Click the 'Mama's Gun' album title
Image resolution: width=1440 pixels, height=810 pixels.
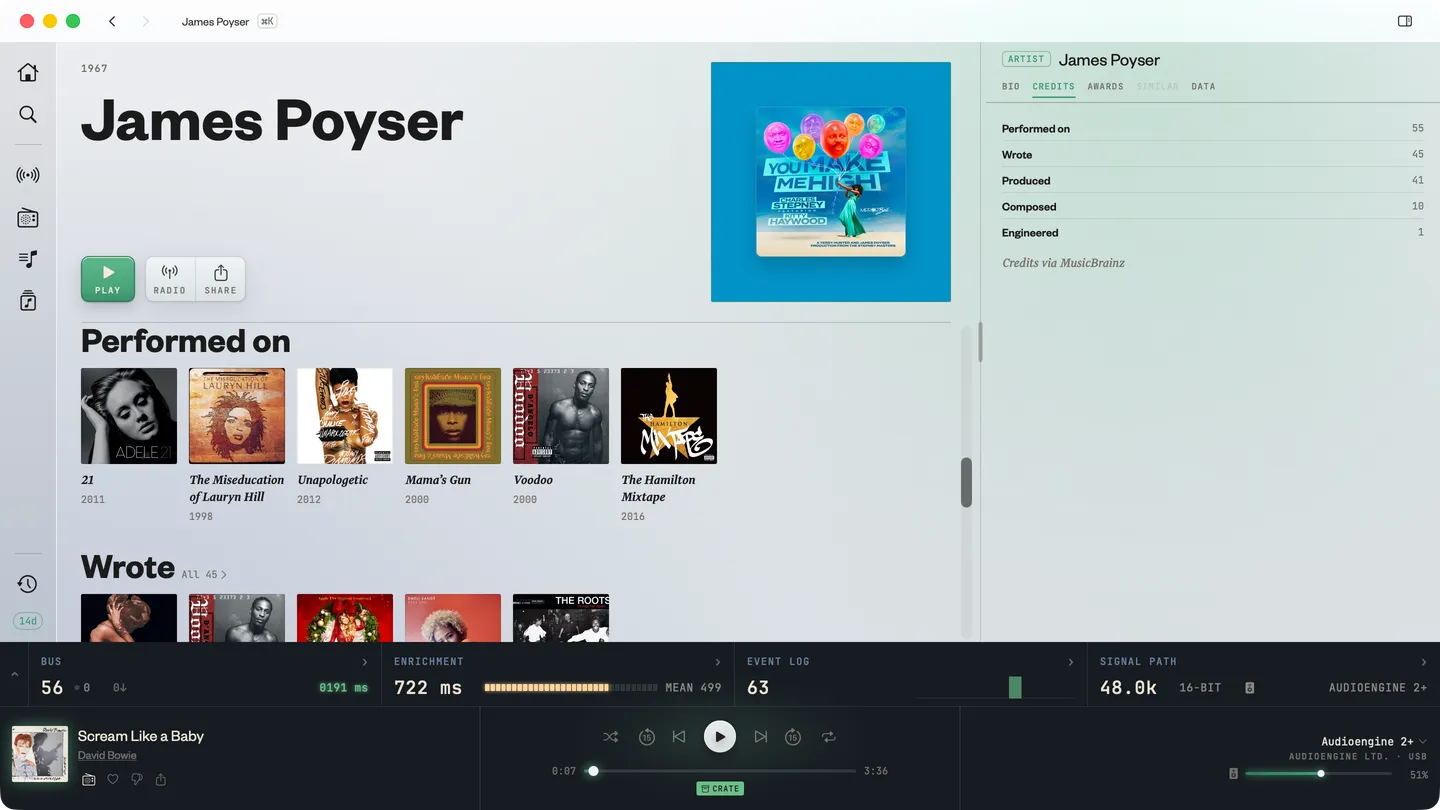point(438,480)
